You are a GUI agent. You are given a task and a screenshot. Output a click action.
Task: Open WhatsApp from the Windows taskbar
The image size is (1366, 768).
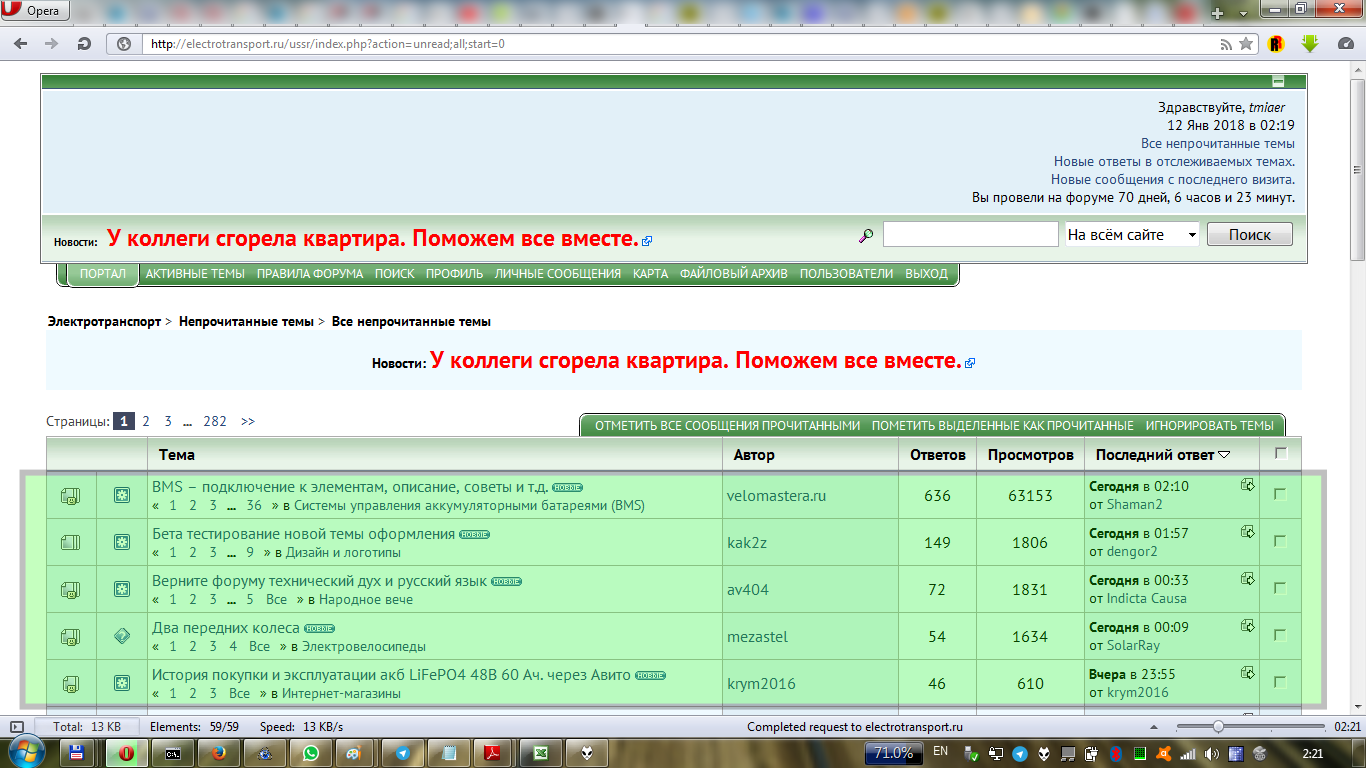point(311,753)
